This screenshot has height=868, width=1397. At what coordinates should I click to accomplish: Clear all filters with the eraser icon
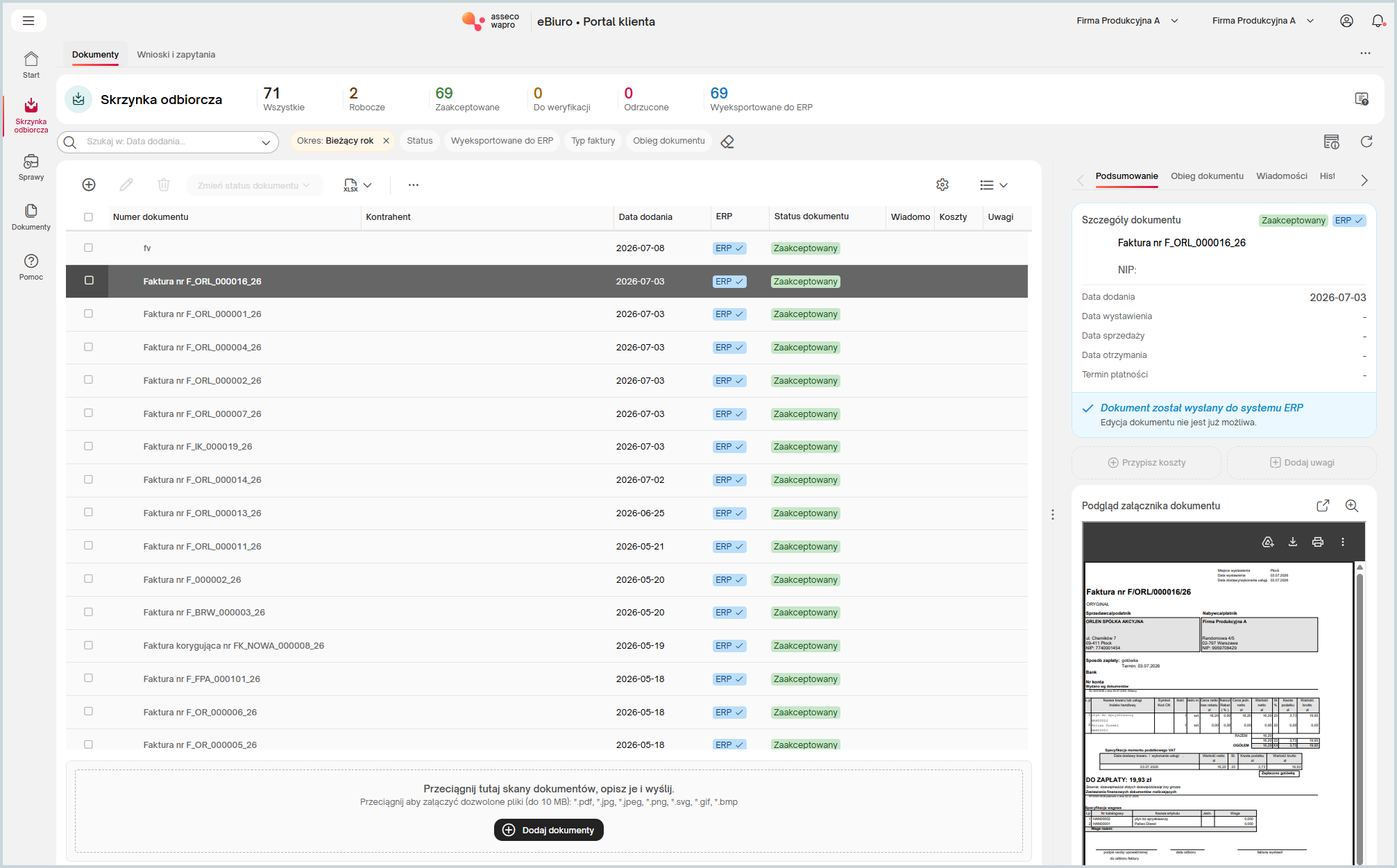727,142
